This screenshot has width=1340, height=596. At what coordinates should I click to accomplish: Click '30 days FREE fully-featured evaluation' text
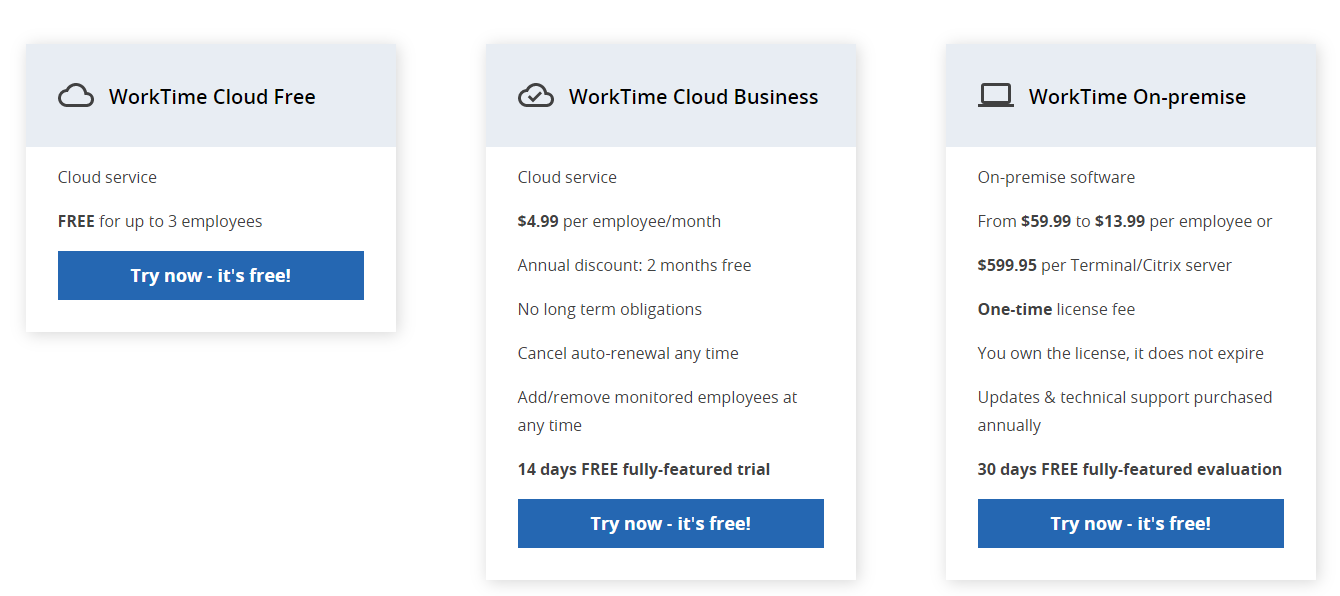(x=1130, y=469)
